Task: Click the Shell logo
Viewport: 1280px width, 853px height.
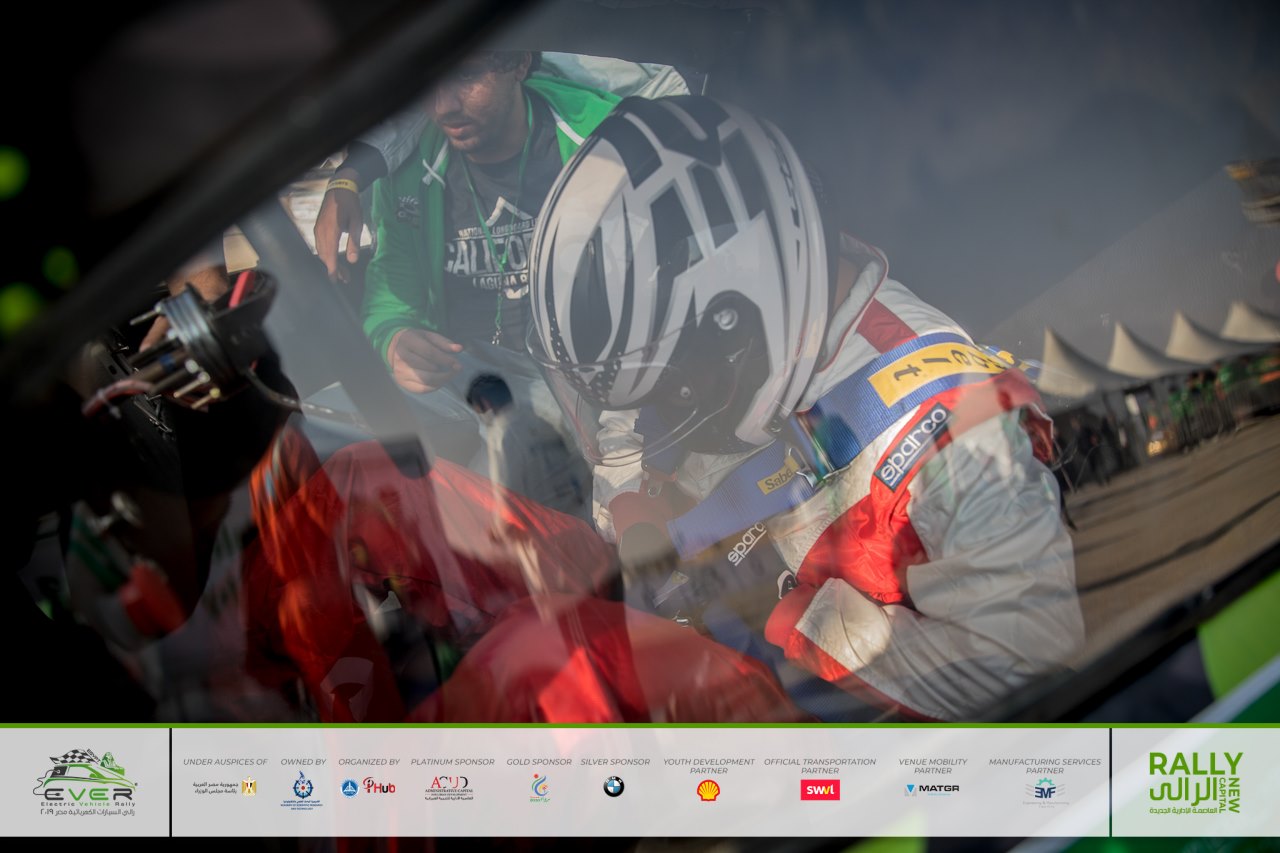Action: [x=708, y=790]
